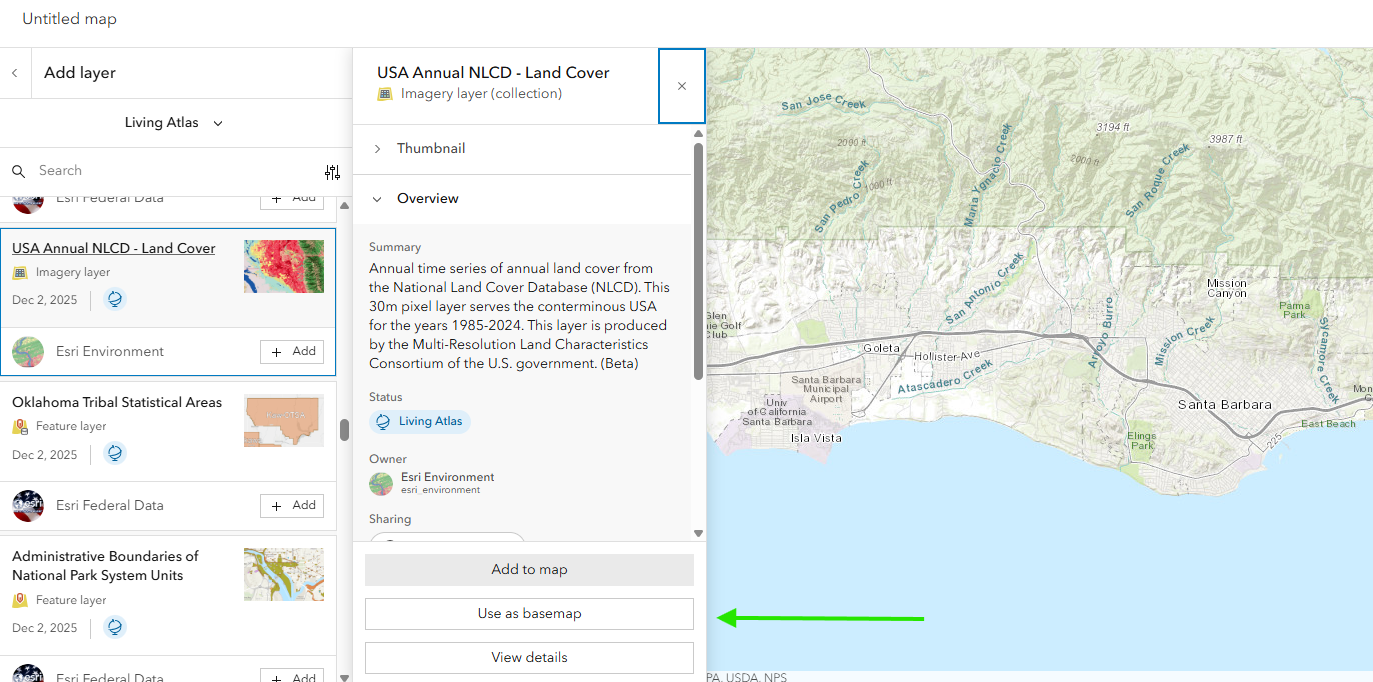Viewport: 1373px width, 682px height.
Task: Click the Living Atlas badge on USA Annual NLCD card
Action: pos(115,300)
